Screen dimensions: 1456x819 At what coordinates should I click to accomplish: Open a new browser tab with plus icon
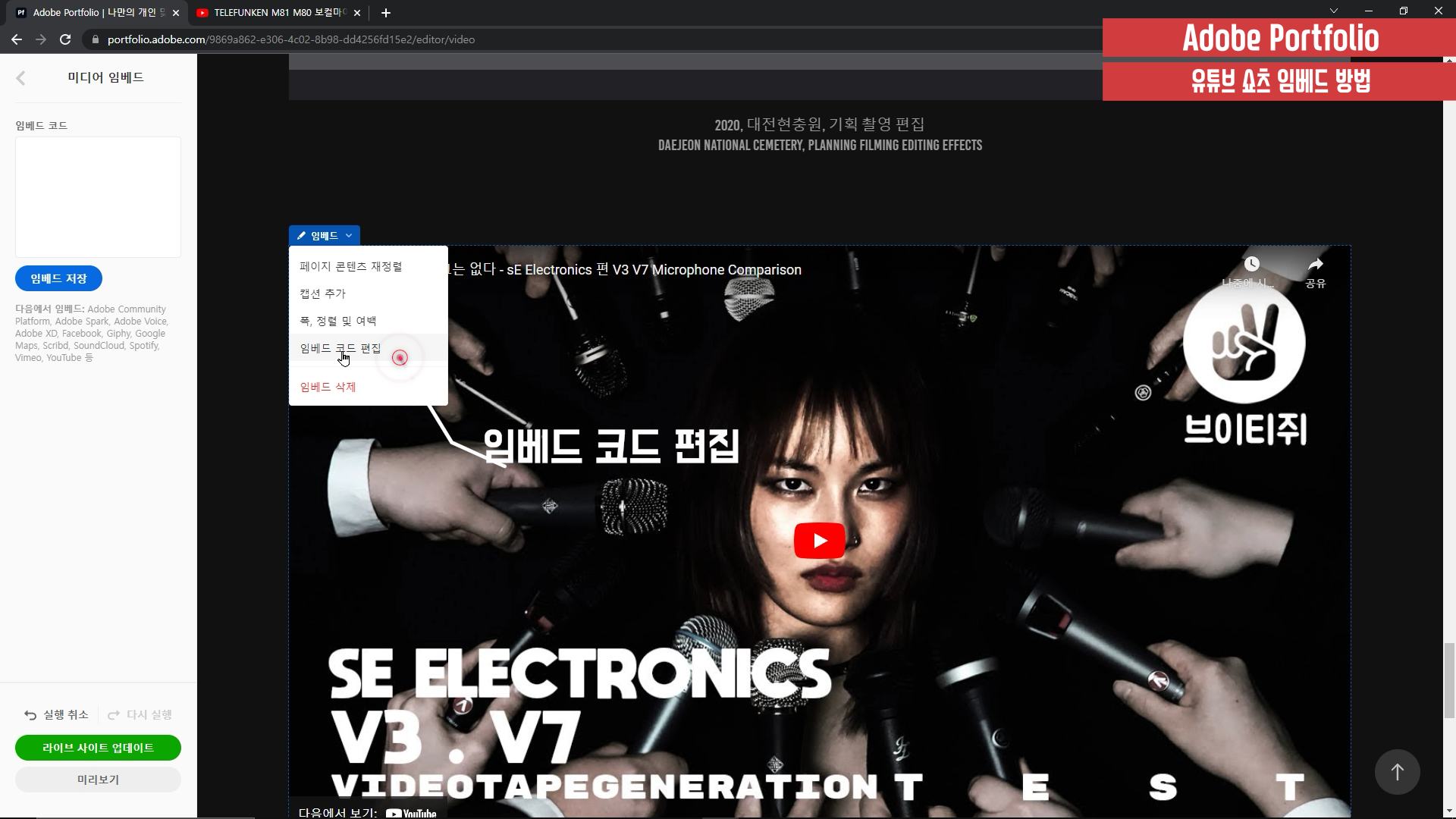(x=386, y=13)
